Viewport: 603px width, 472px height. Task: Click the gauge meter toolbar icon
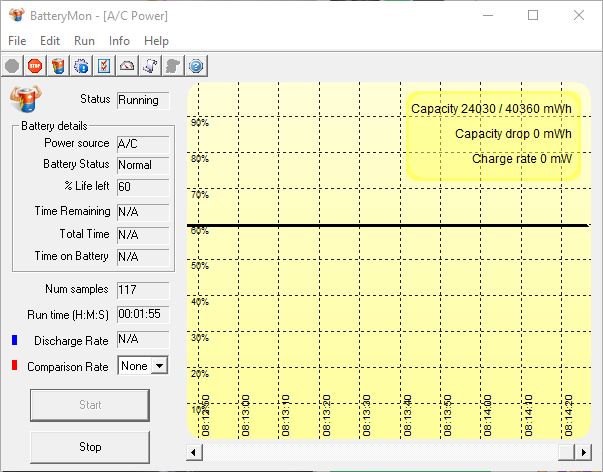126,66
